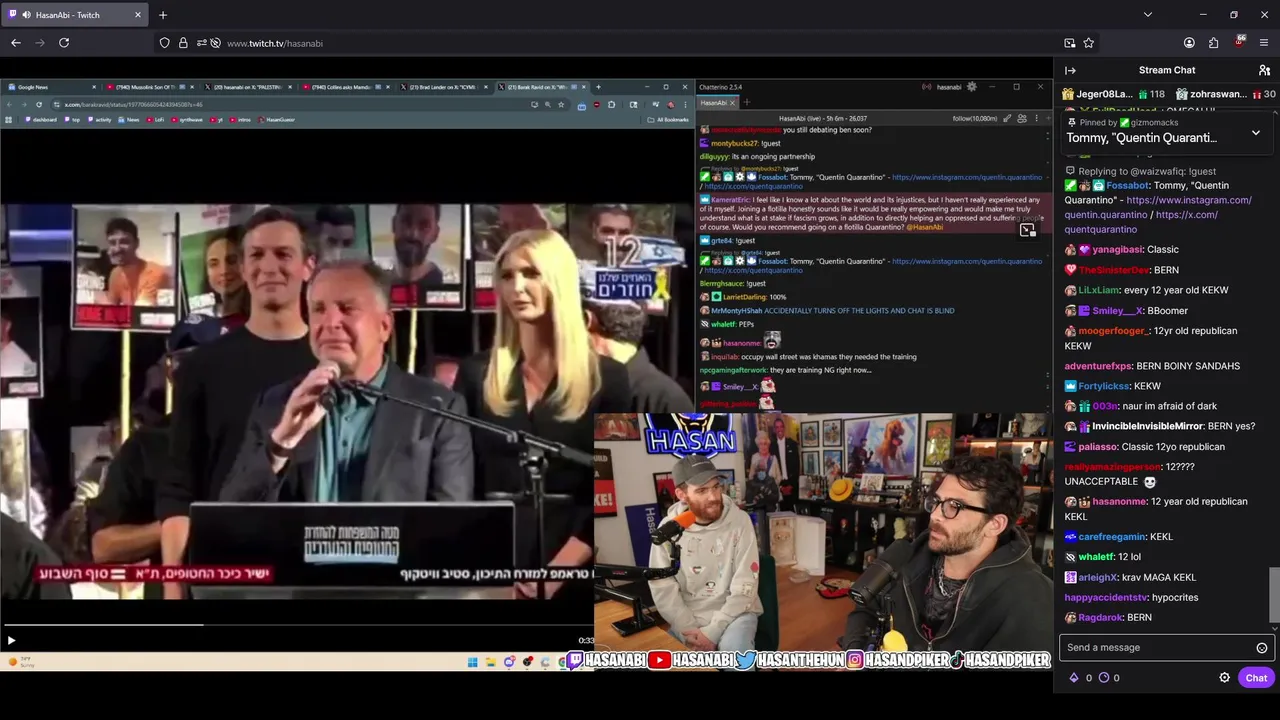Click InvincibleInvisibleMirror username in chat
The height and width of the screenshot is (720, 1280).
(x=1147, y=427)
